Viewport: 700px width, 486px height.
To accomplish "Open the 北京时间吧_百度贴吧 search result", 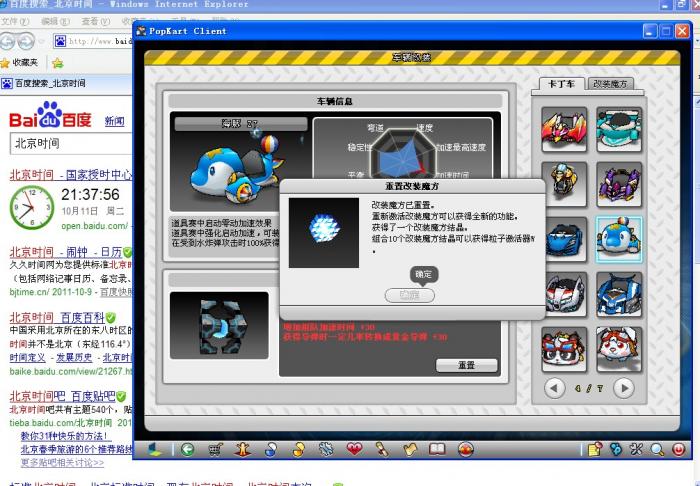I will [62, 396].
